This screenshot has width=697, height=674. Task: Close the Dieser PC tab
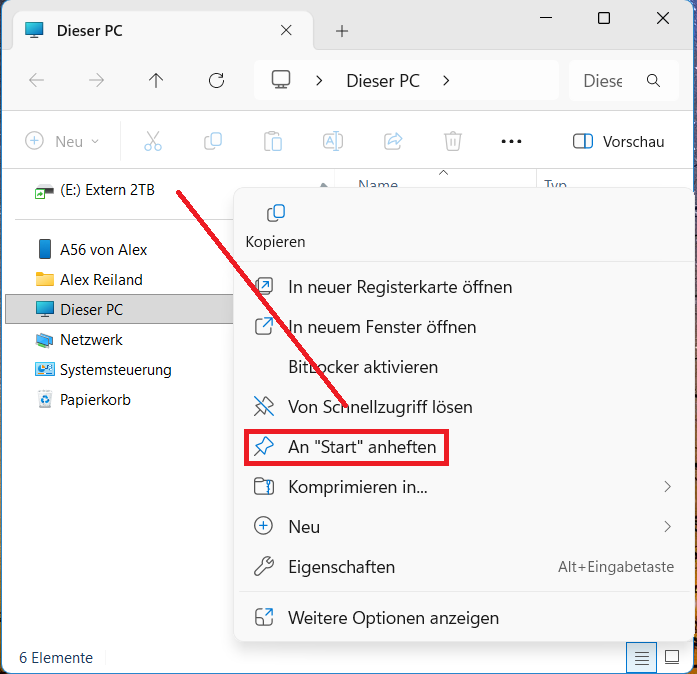[286, 30]
